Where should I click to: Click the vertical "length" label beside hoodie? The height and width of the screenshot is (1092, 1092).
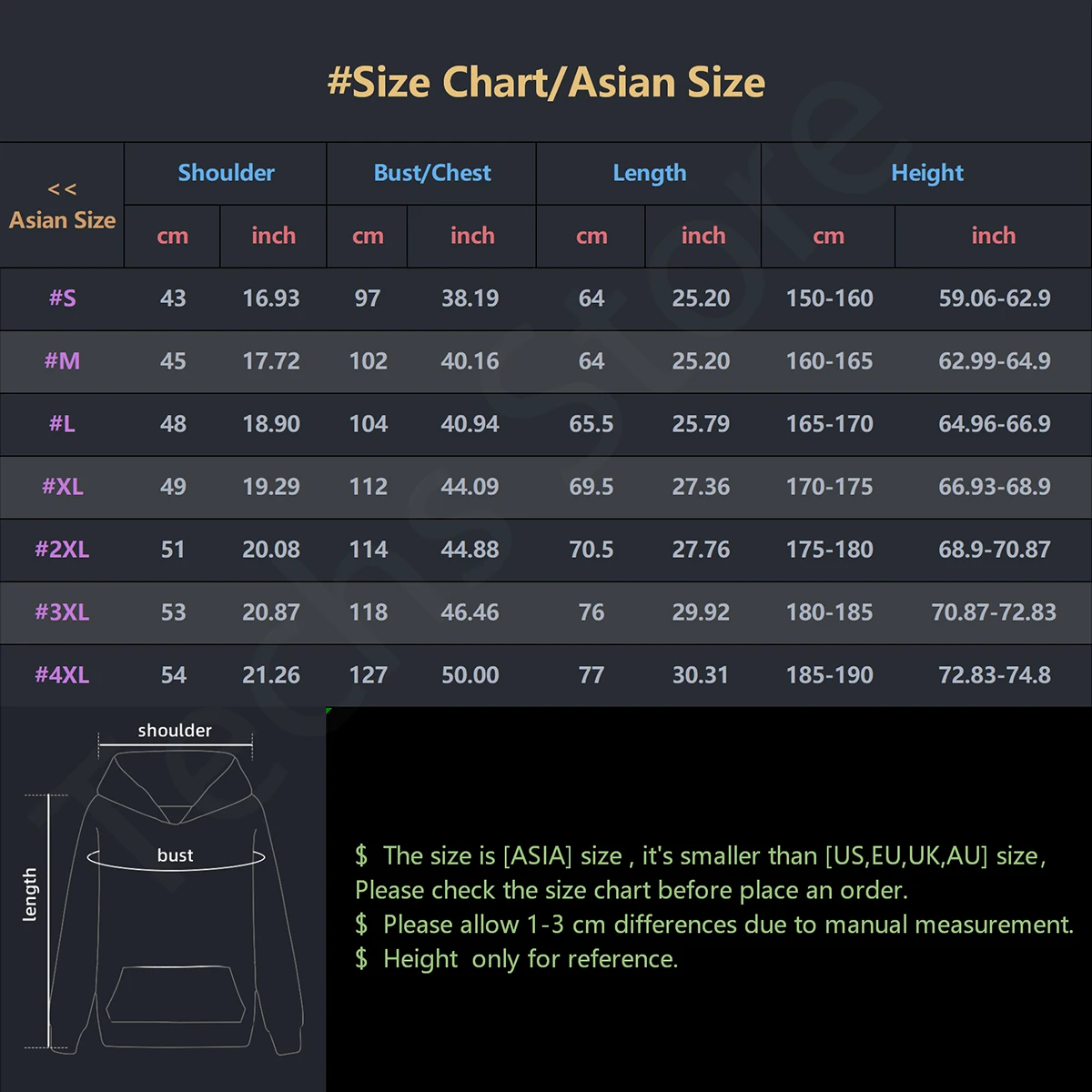30,895
